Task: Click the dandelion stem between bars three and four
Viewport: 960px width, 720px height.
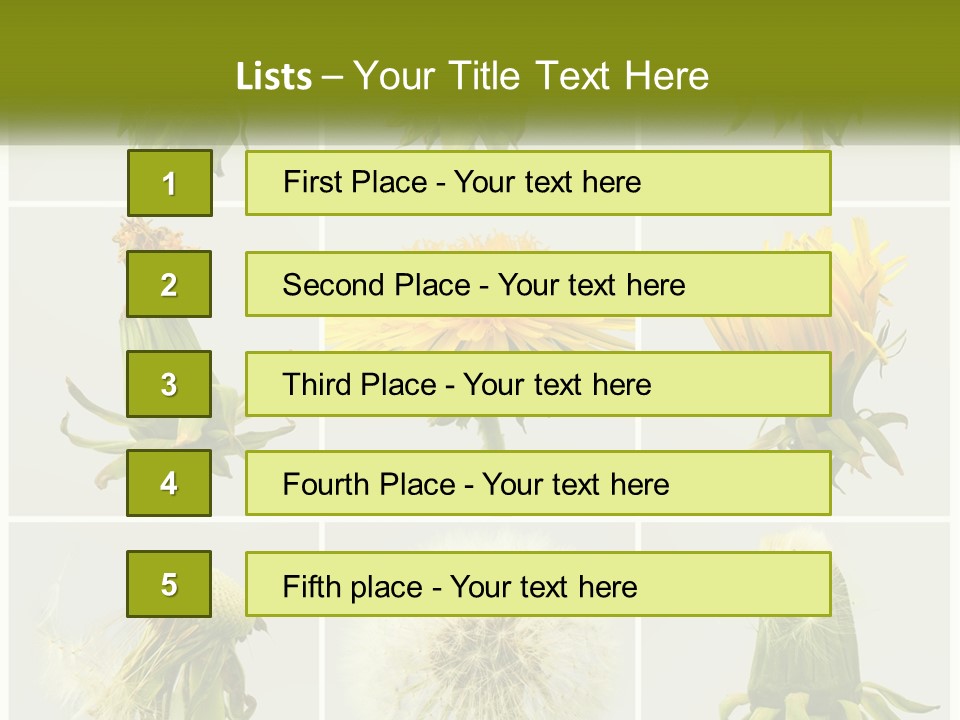Action: 490,434
